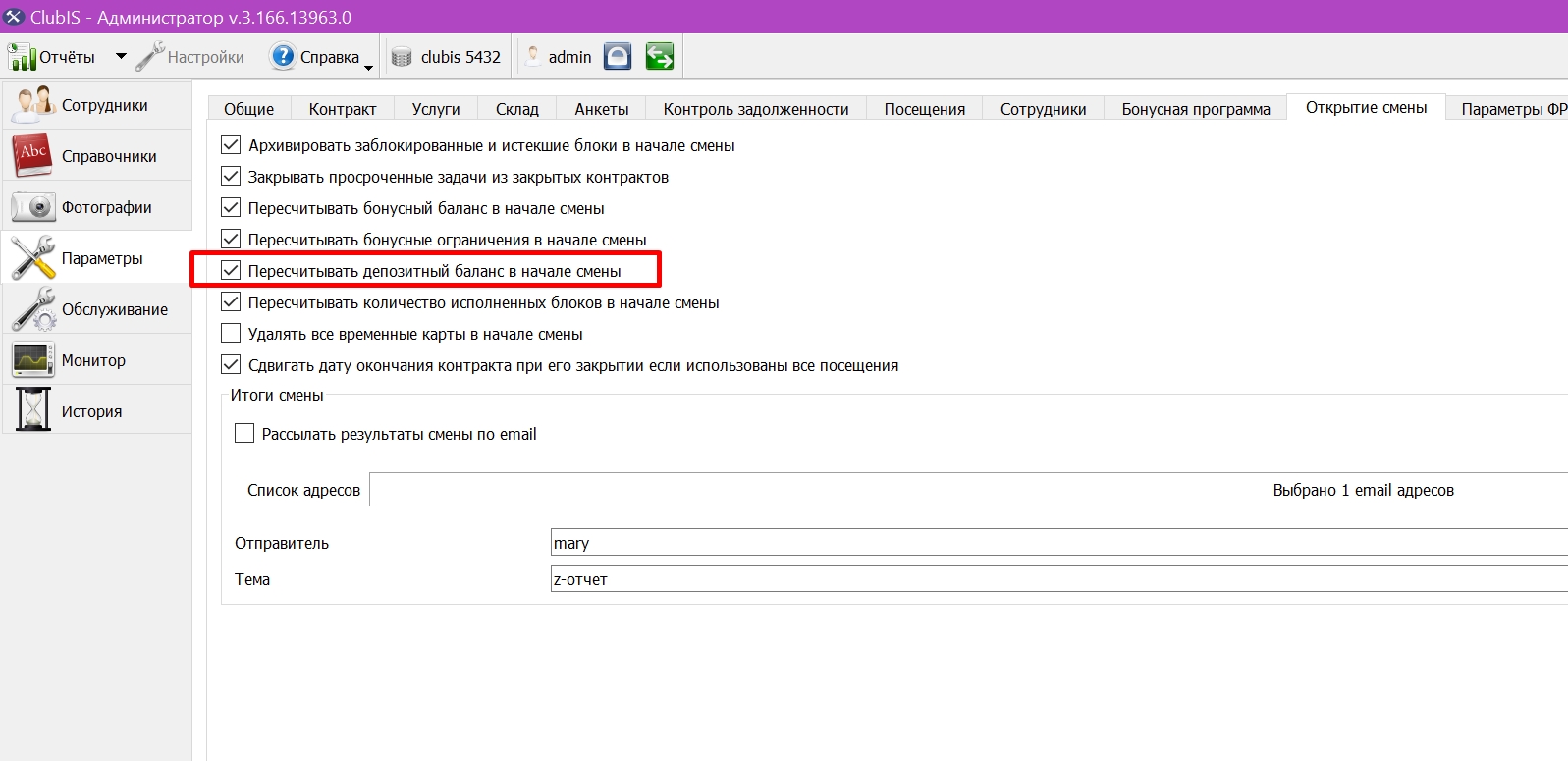Toggle Пересчитывать бонусный баланс checkbox
1568x761 pixels.
click(231, 208)
